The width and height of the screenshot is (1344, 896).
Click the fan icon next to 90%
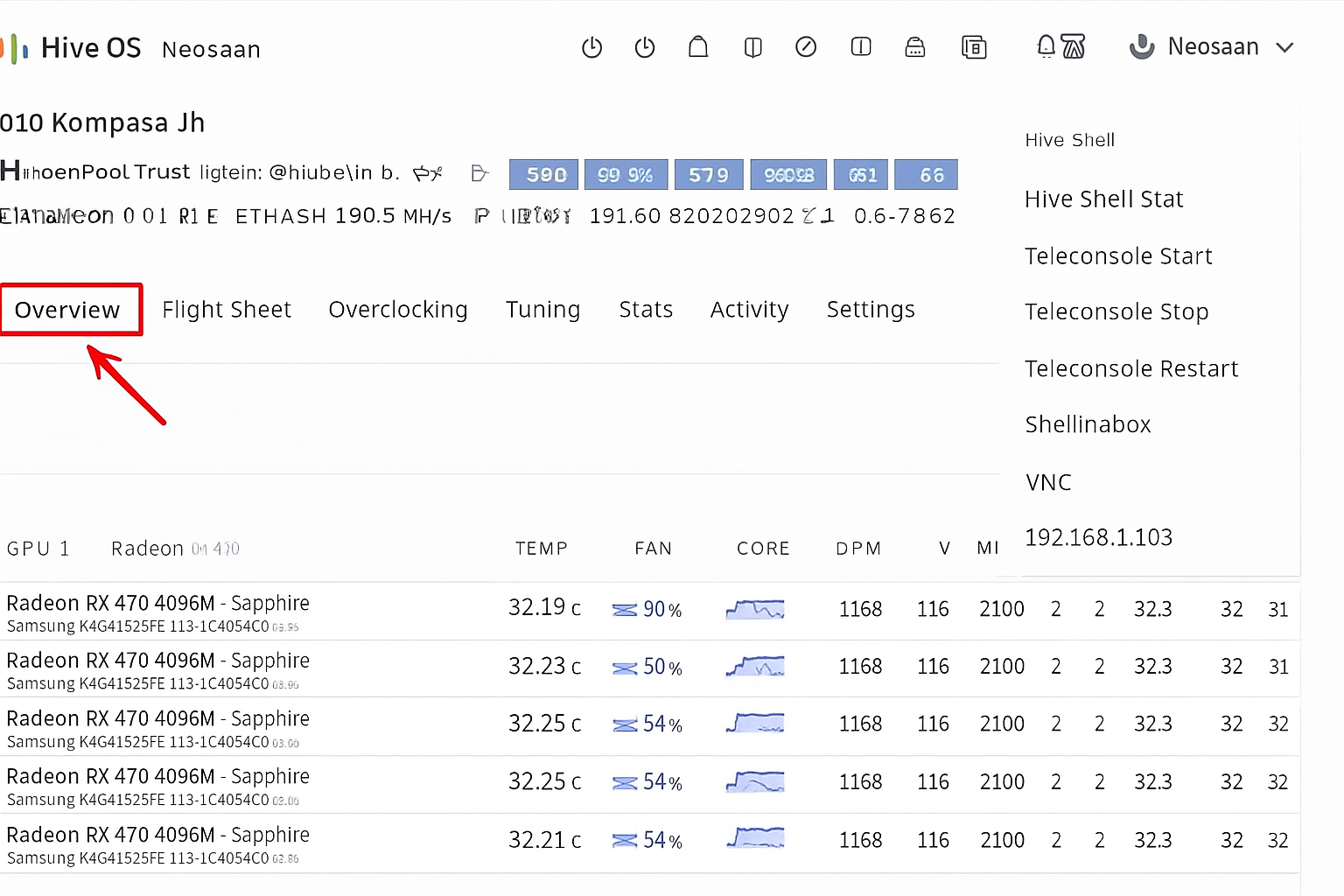625,610
